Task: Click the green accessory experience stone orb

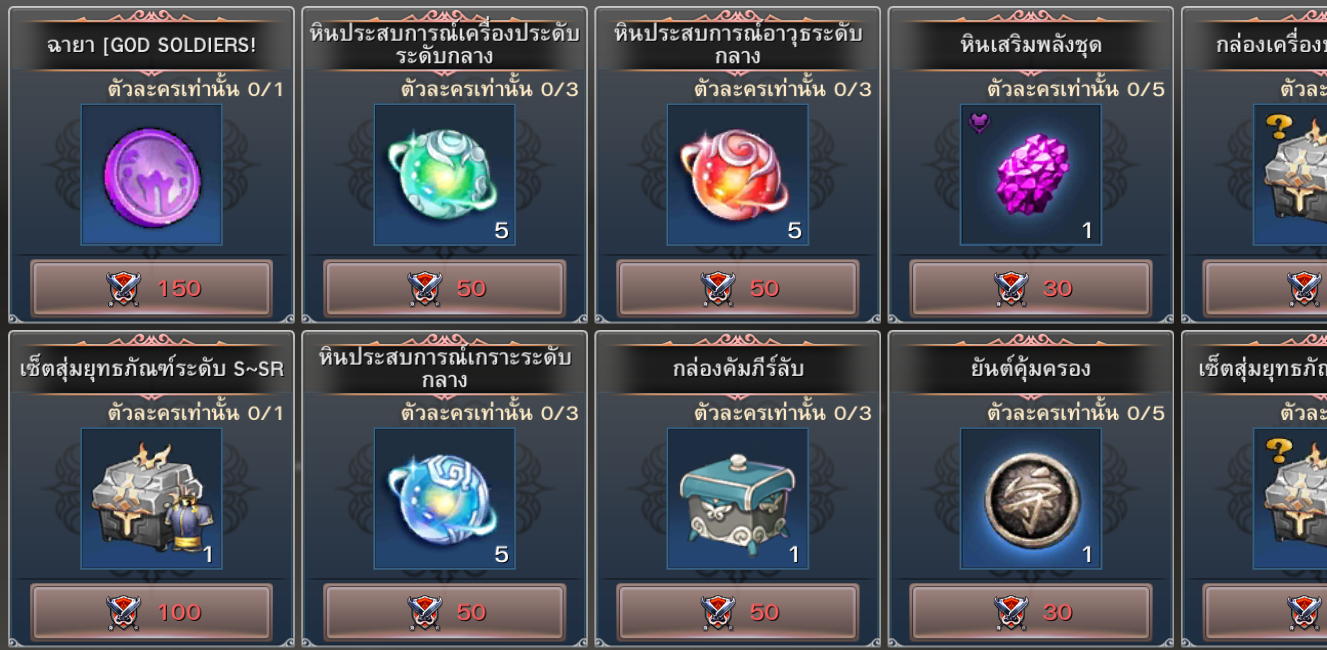Action: pos(444,175)
